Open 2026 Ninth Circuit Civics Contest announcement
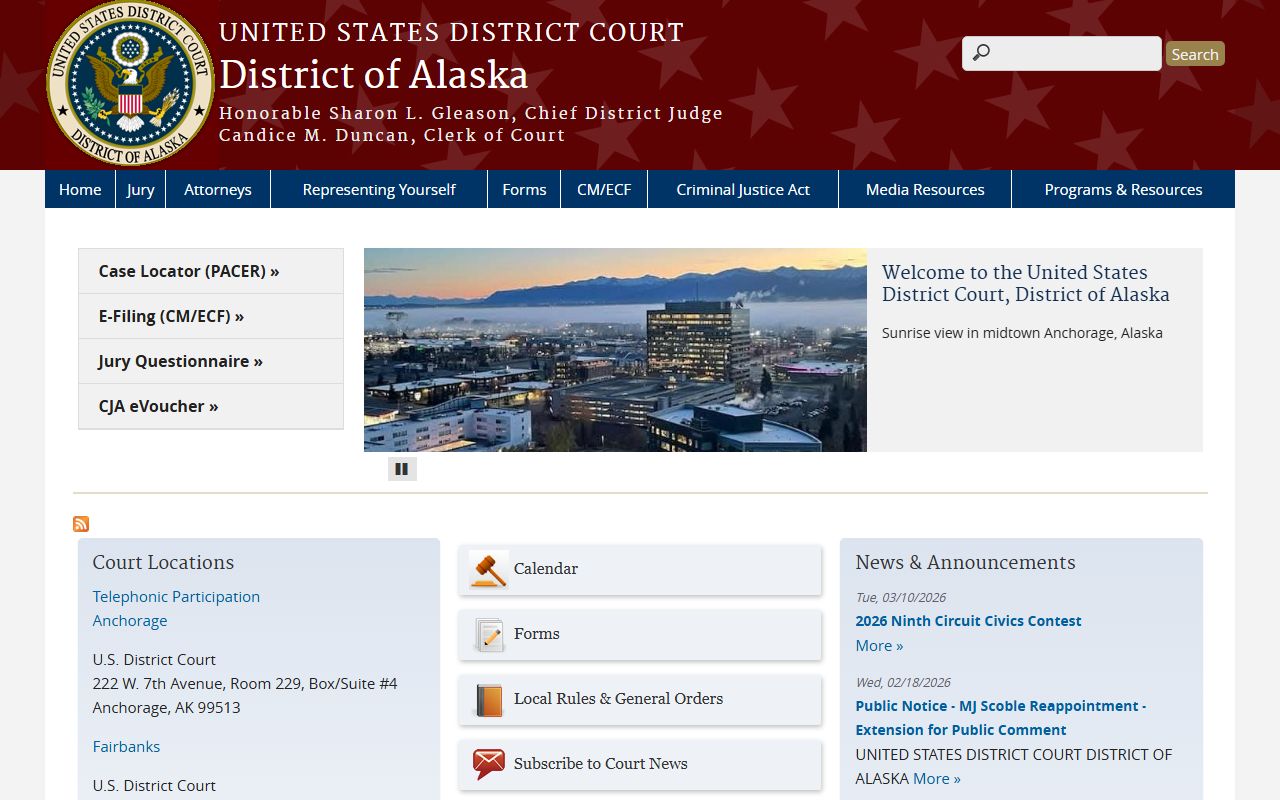This screenshot has width=1280, height=800. click(x=968, y=621)
